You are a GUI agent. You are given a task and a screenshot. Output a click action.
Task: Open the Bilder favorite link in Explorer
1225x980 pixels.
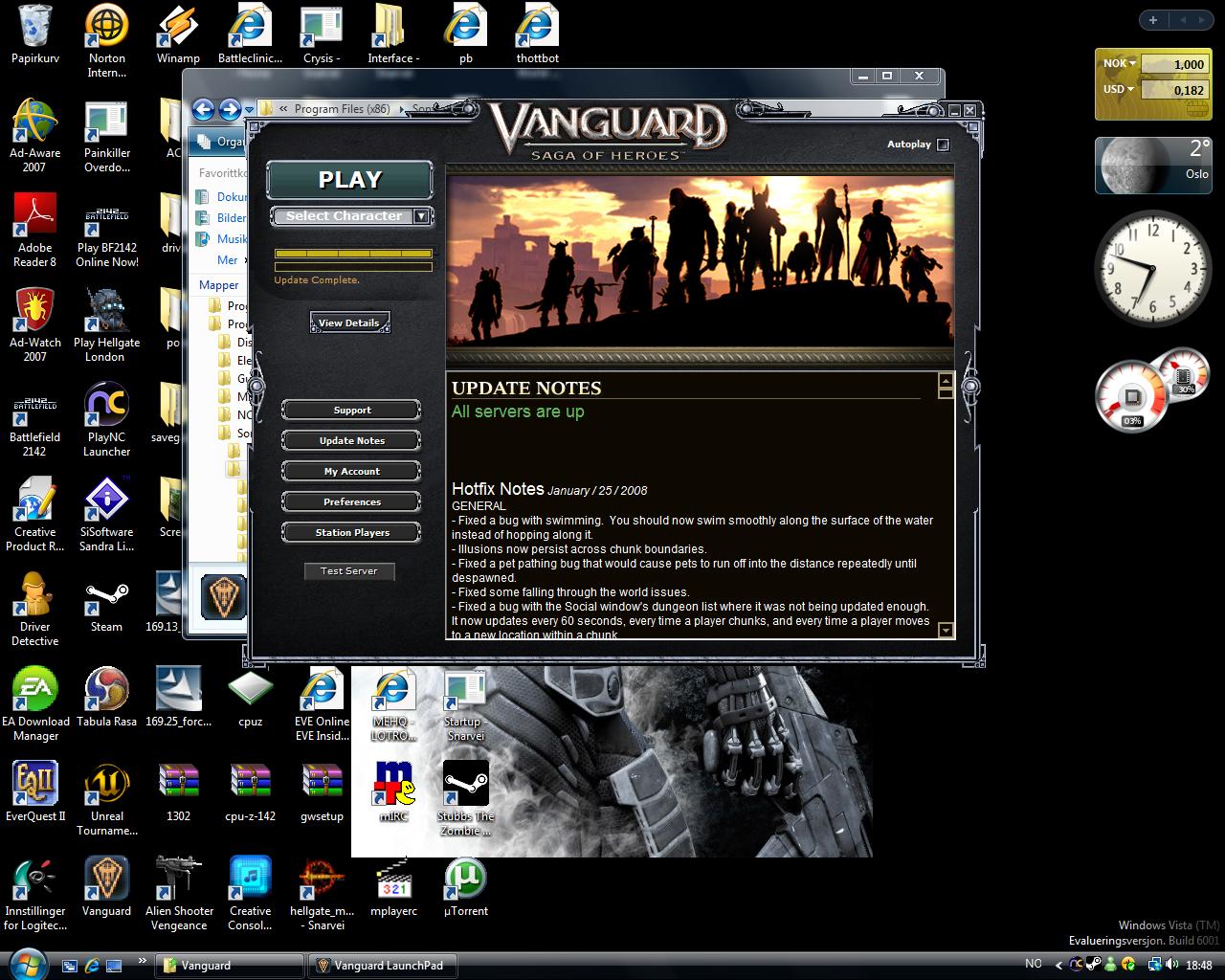[231, 218]
